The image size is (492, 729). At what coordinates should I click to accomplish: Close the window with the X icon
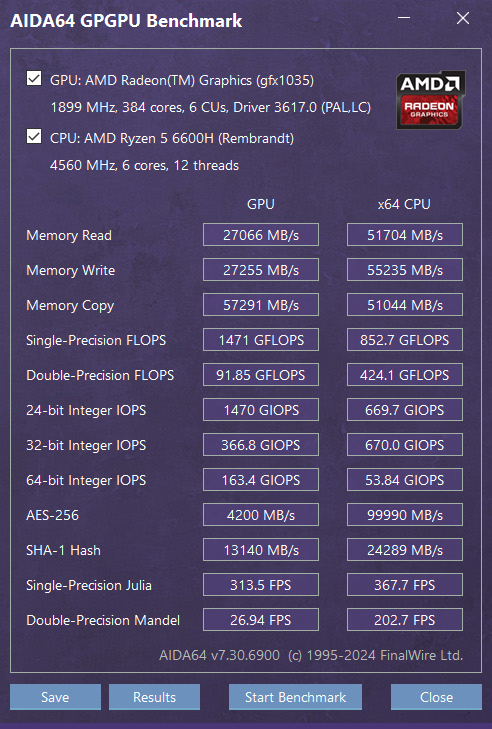[x=463, y=18]
